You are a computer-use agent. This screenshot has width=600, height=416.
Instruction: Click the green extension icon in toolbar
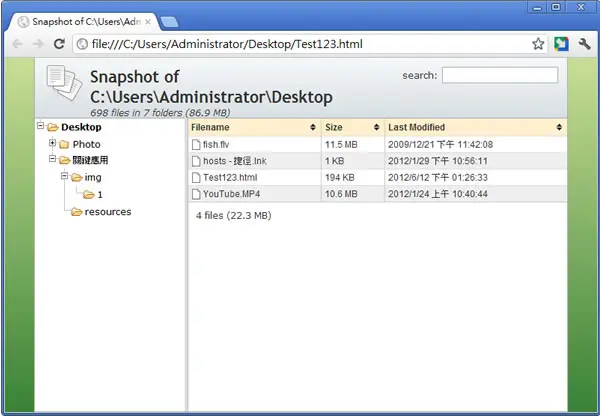[561, 44]
